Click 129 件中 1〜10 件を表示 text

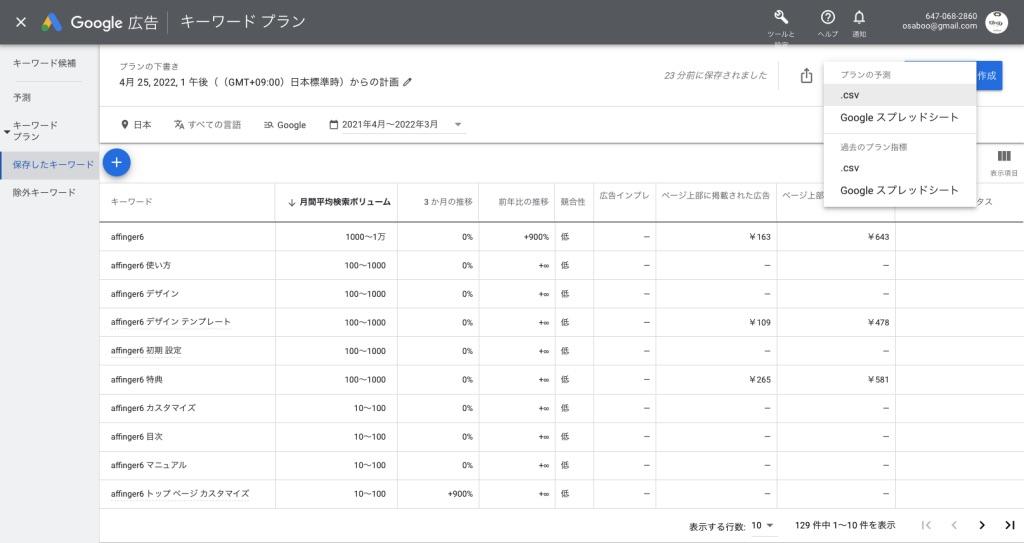pyautogui.click(x=845, y=525)
